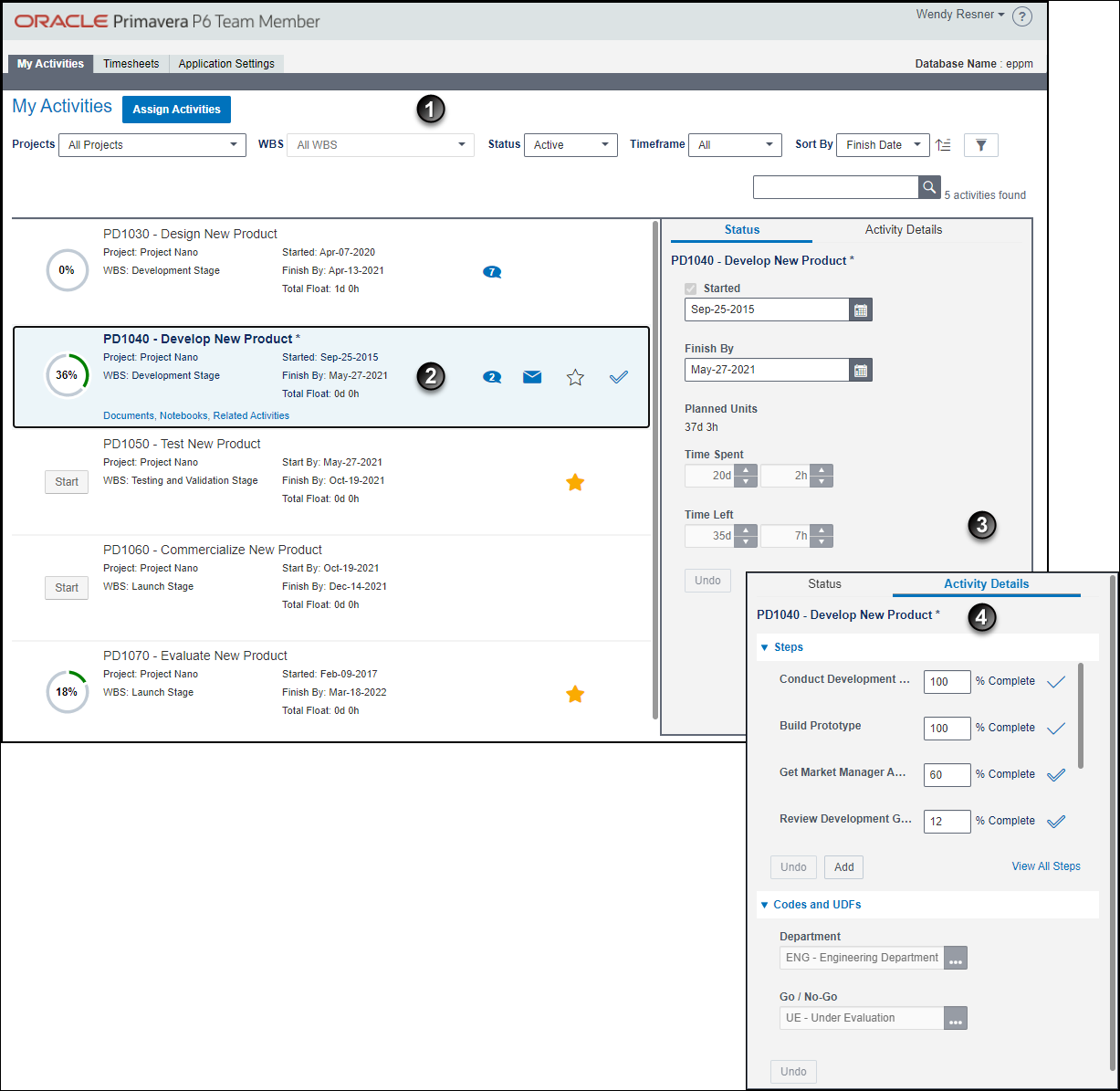Select Status tab in the overlay panel
The height and width of the screenshot is (1091, 1120).
click(824, 584)
